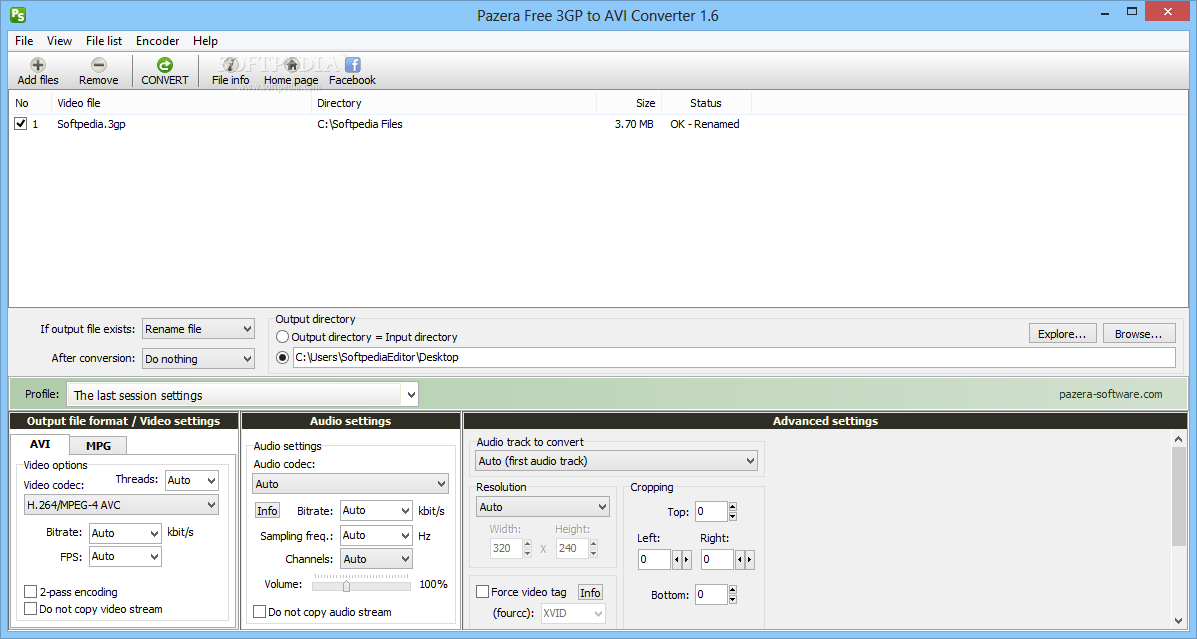This screenshot has height=639, width=1197.
Task: Click the cropping Right value field
Action: click(x=718, y=560)
